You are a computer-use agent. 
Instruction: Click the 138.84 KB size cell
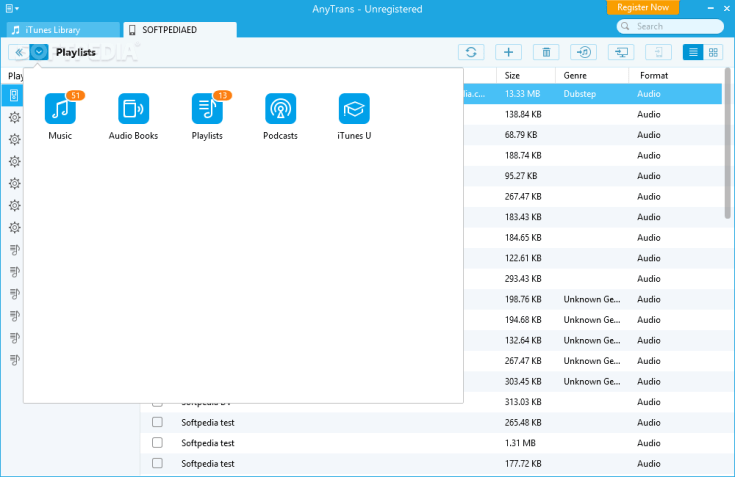pos(523,114)
